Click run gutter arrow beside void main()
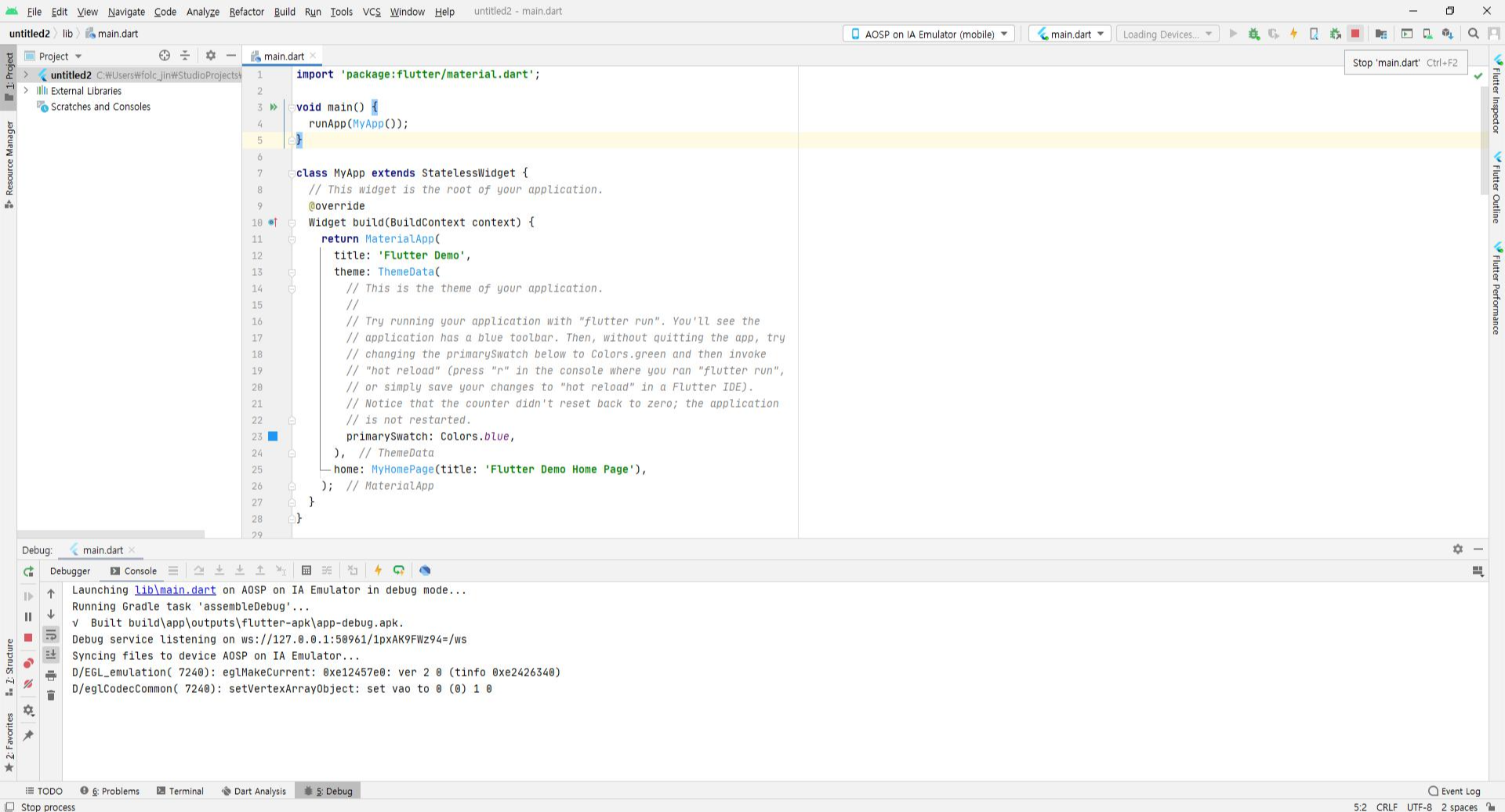Screen dimensions: 1505x812 [274, 107]
